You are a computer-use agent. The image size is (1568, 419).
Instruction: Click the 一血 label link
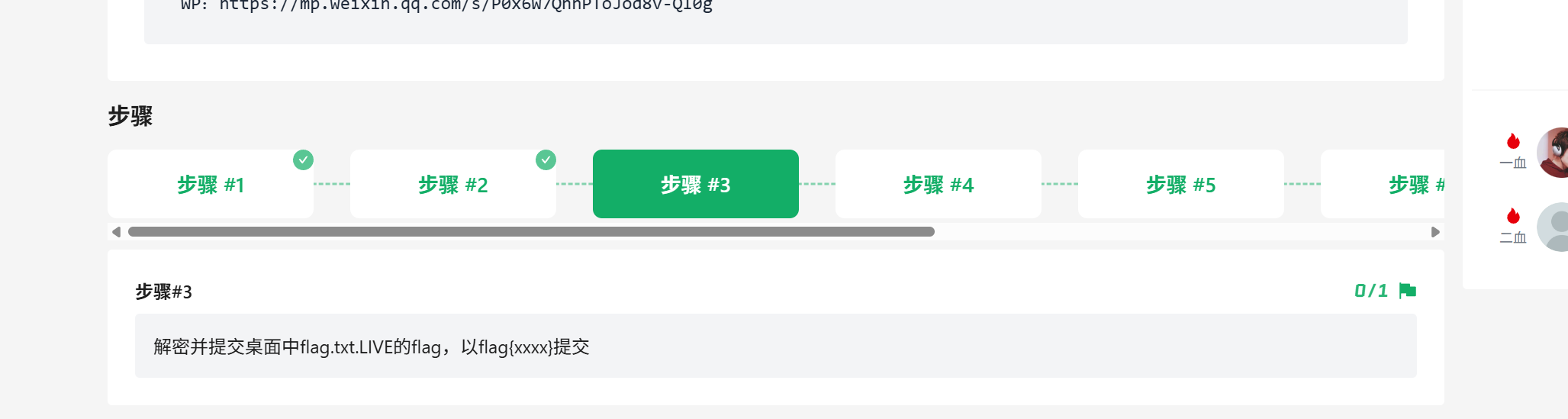click(x=1513, y=163)
